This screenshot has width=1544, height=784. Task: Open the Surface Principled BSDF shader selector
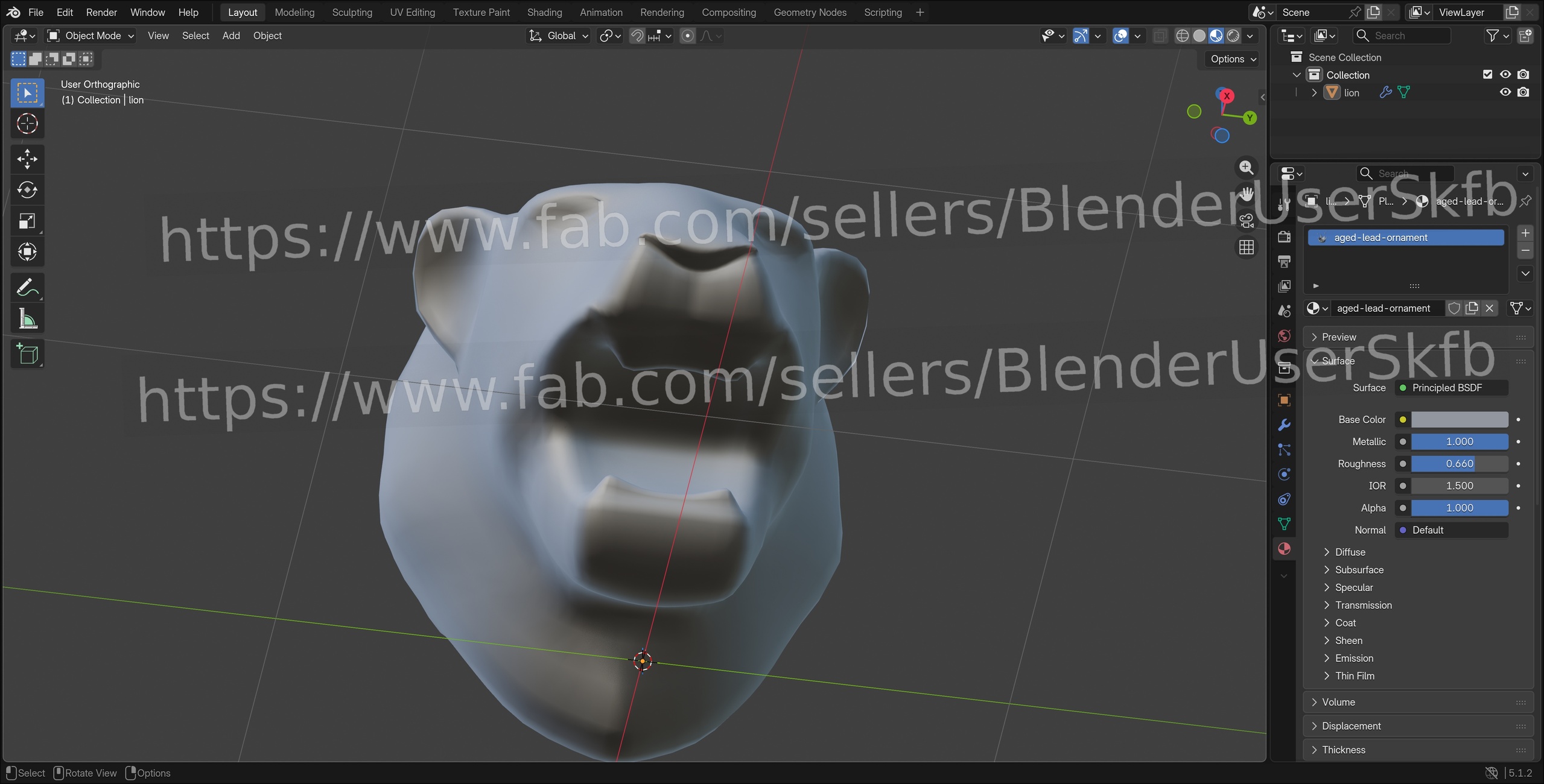point(1452,388)
